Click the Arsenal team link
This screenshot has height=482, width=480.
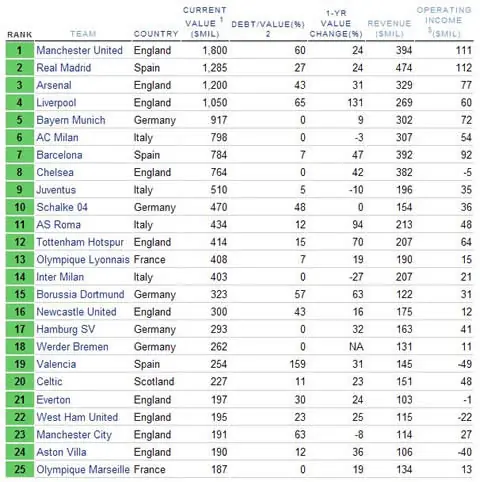(x=54, y=85)
